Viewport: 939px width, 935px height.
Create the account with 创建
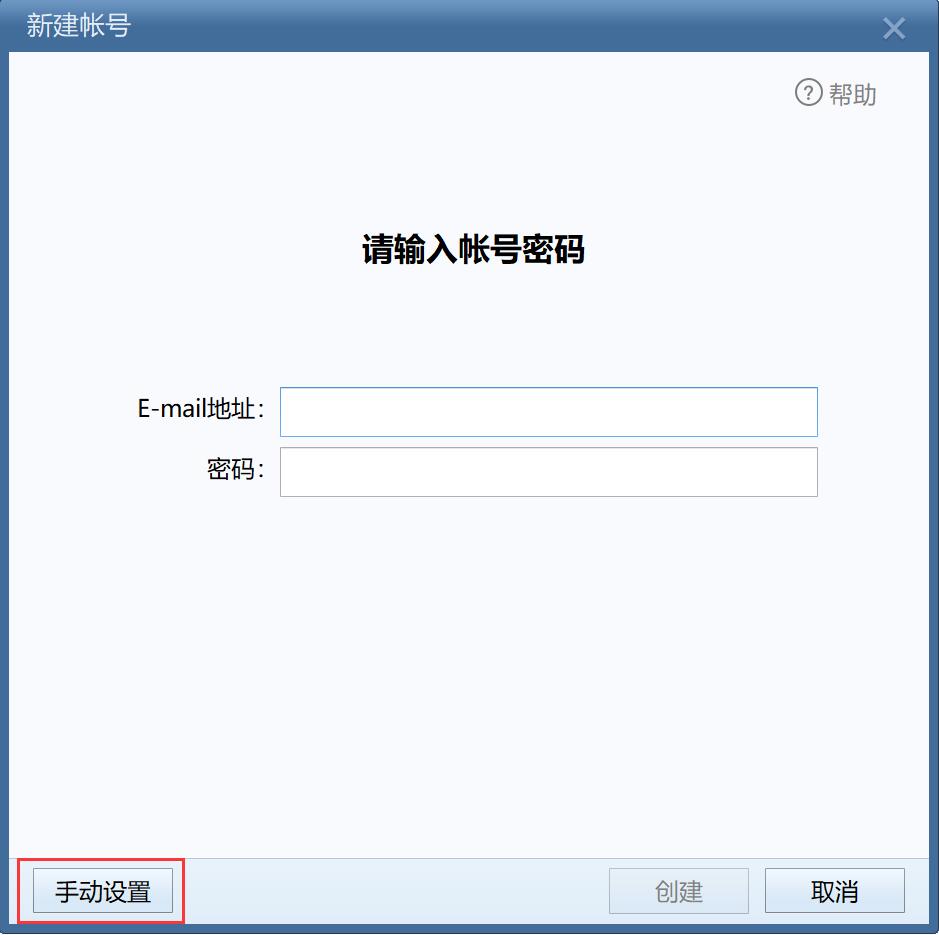[679, 891]
